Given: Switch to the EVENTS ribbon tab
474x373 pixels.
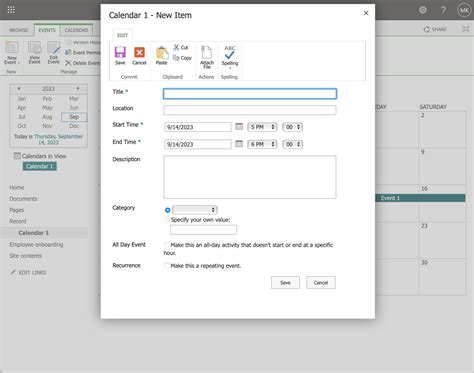Looking at the screenshot, I should tap(47, 30).
